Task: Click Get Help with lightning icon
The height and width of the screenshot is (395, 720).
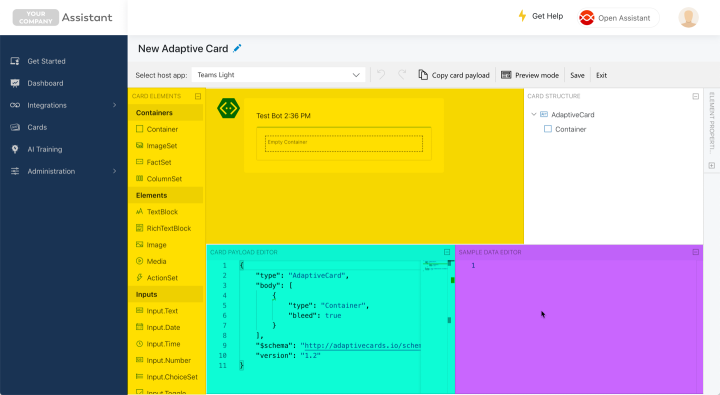Action: (540, 16)
